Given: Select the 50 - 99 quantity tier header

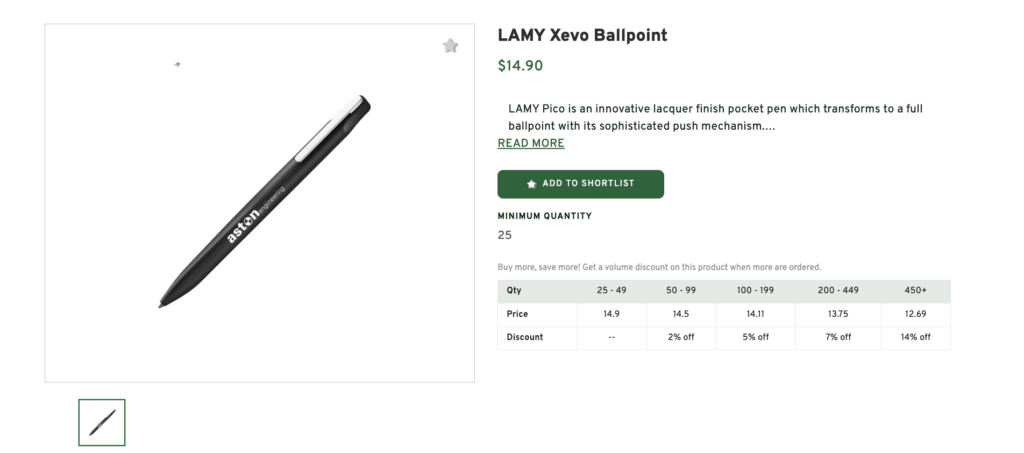Looking at the screenshot, I should pyautogui.click(x=680, y=290).
